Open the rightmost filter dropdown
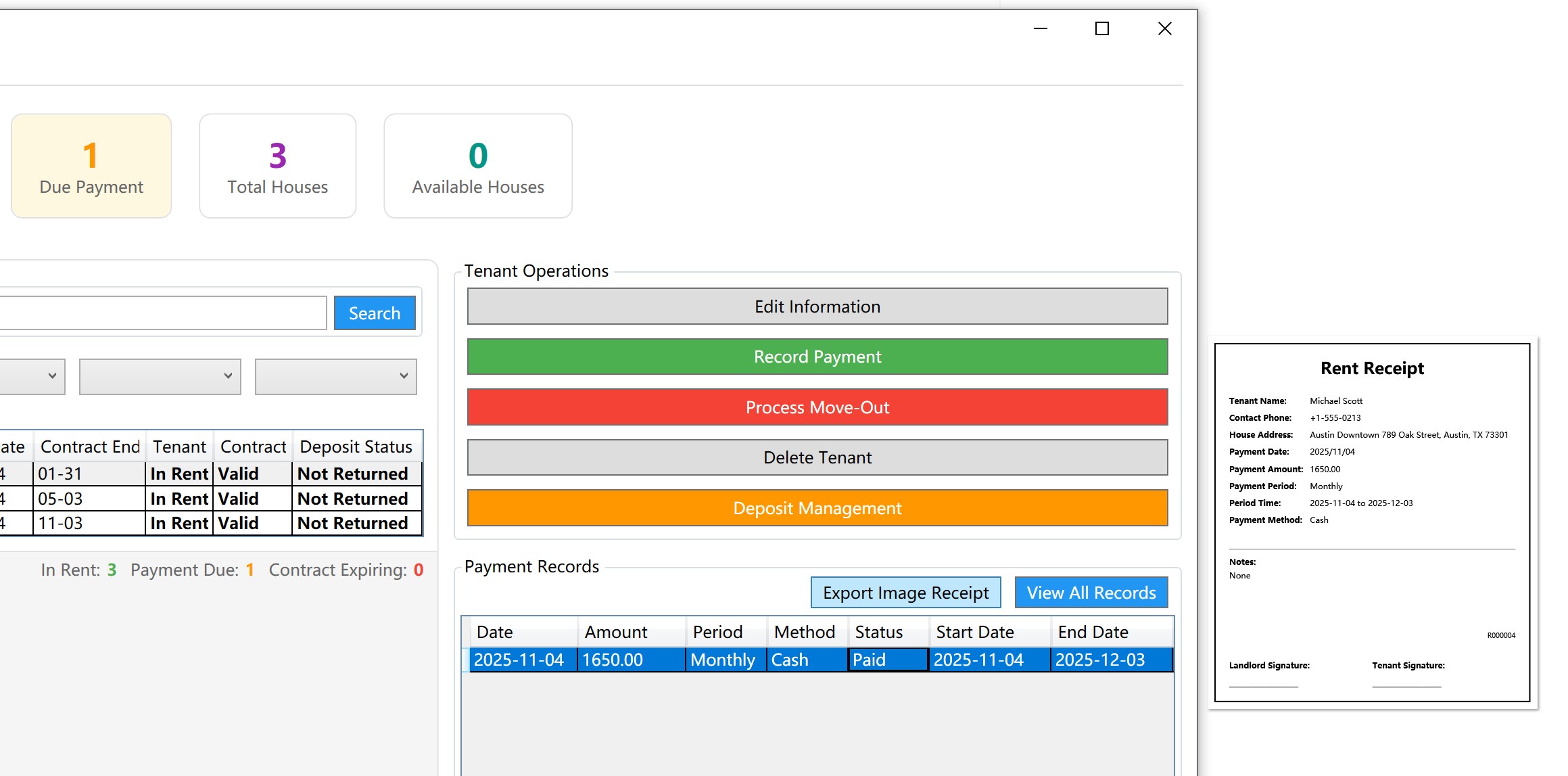The width and height of the screenshot is (1568, 776). [x=335, y=376]
